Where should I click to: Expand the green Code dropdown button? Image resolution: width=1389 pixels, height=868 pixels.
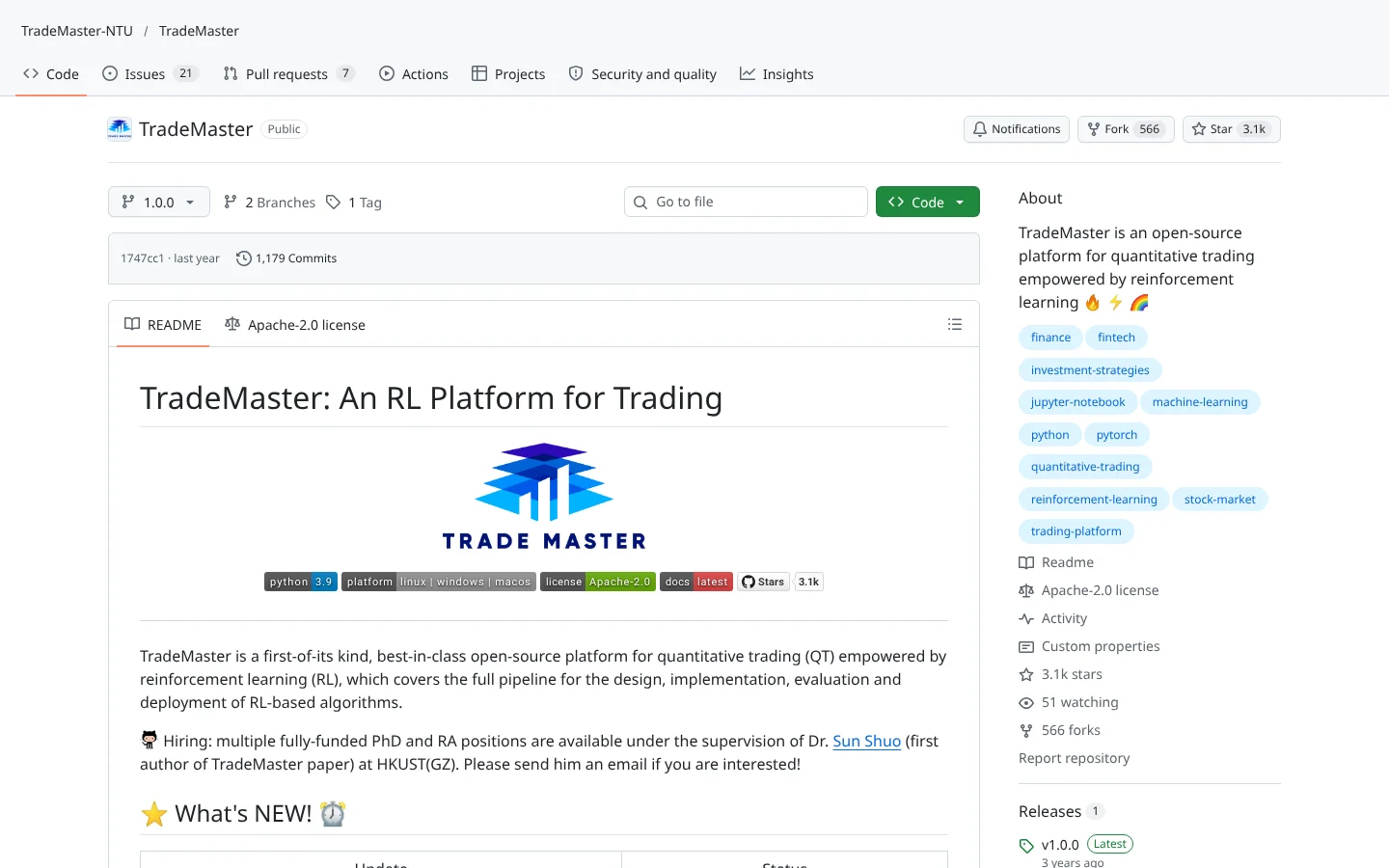coord(928,202)
